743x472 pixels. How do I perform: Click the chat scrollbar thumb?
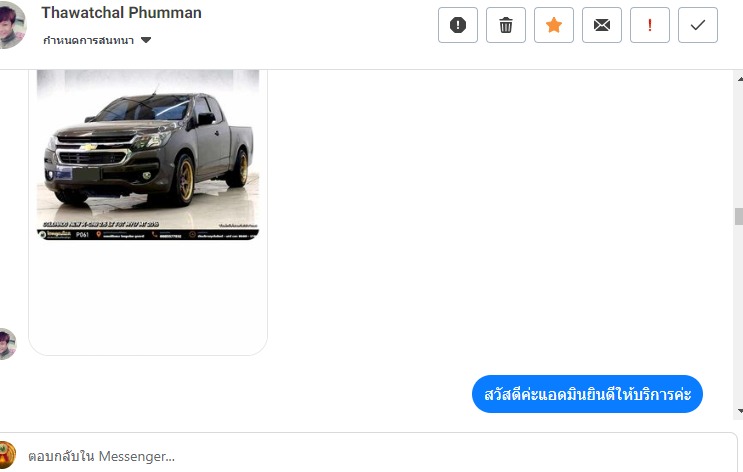tap(739, 217)
